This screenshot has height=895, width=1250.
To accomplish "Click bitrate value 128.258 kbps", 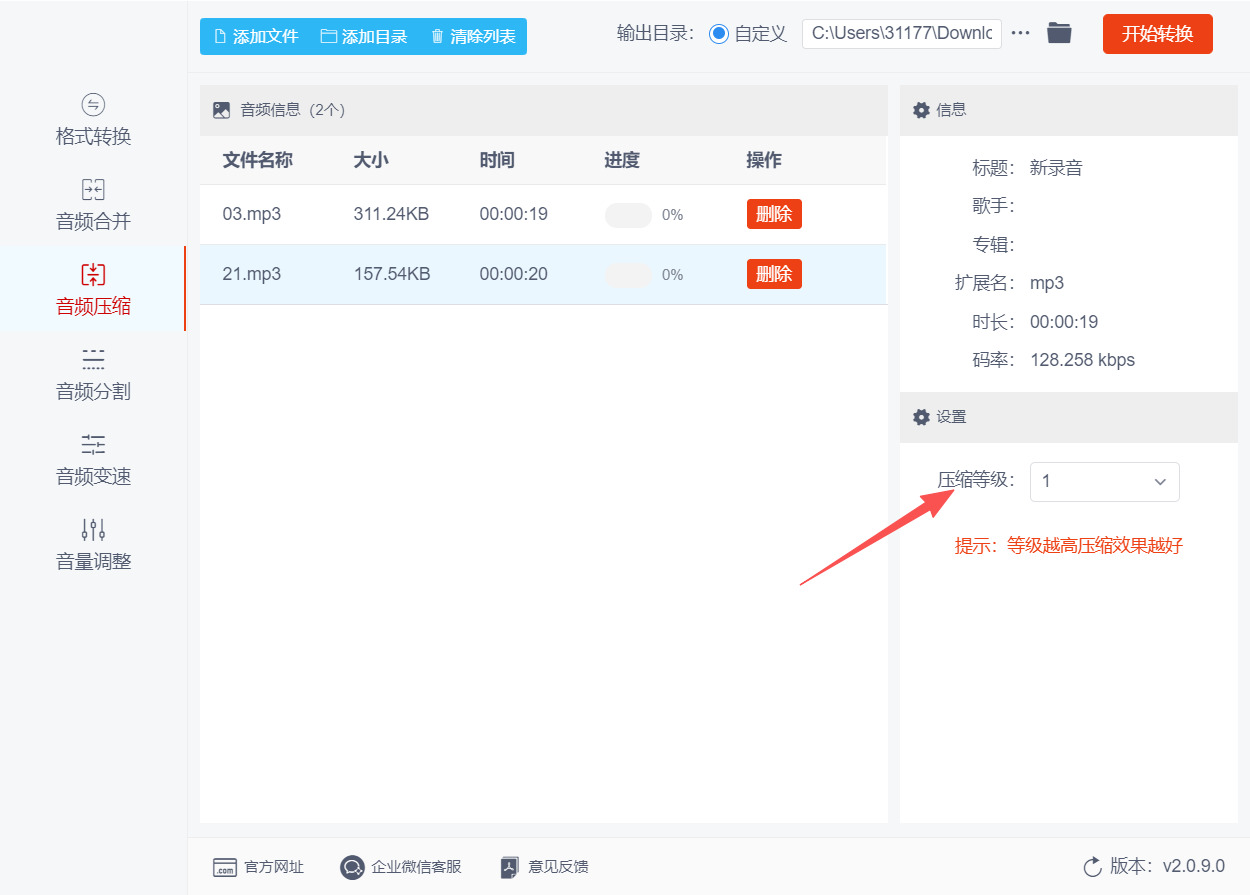I will tap(1082, 360).
